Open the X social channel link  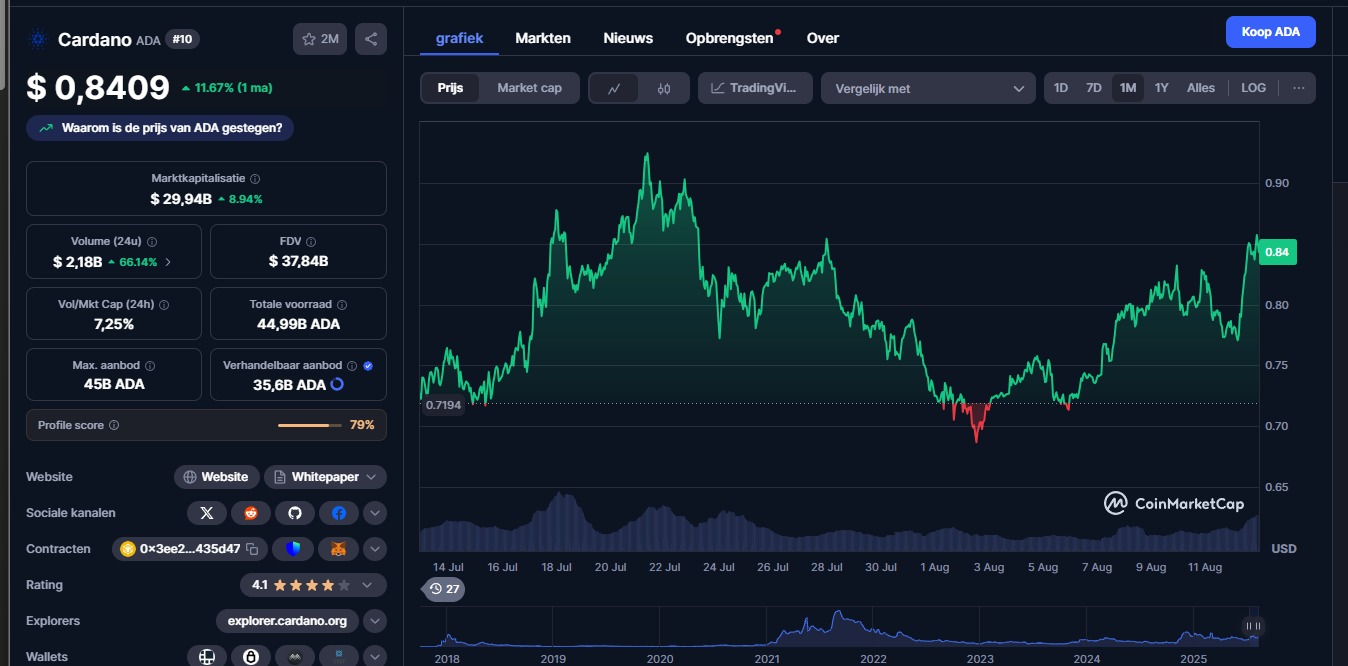[x=207, y=513]
